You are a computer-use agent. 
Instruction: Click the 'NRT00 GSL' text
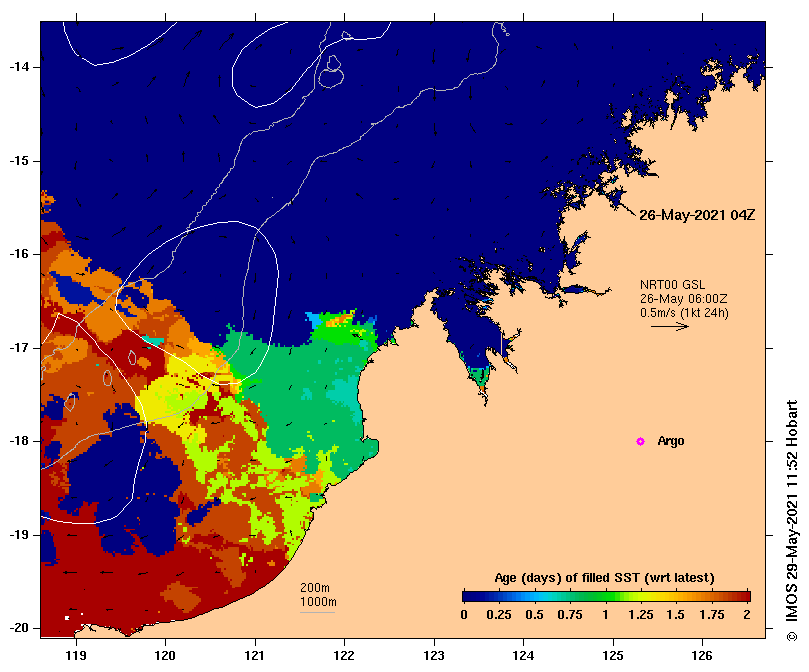pos(672,285)
